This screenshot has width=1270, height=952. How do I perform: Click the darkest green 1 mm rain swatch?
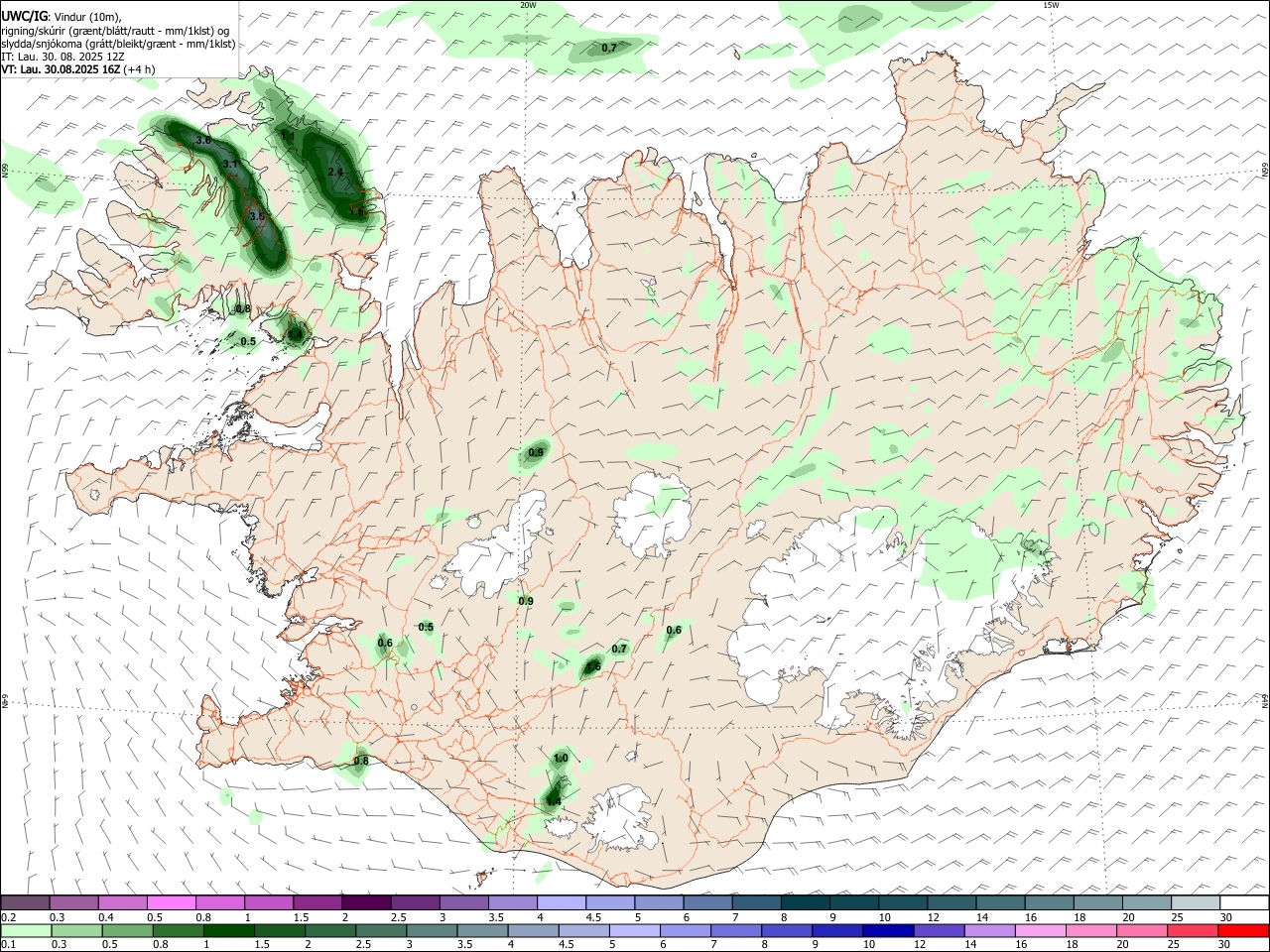[228, 931]
